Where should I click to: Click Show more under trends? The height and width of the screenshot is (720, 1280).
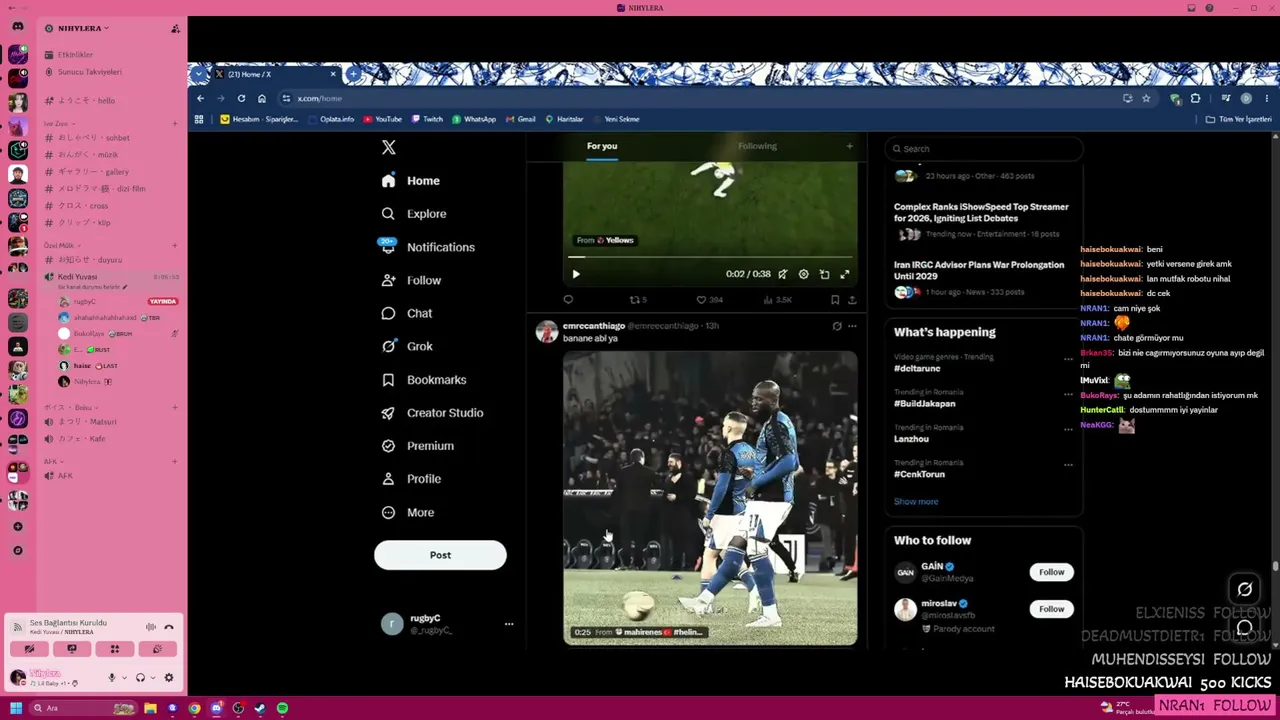click(x=916, y=502)
